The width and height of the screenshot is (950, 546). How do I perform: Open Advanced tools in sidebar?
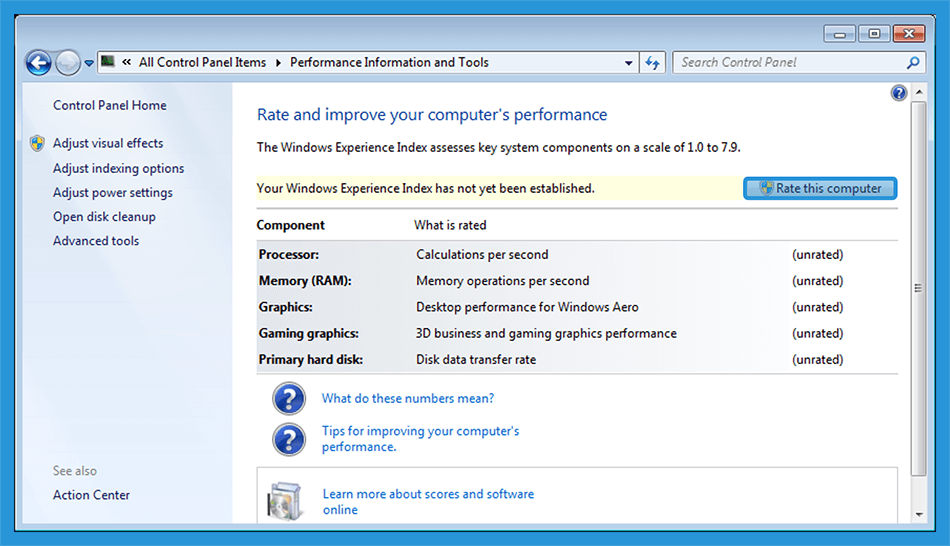click(96, 241)
